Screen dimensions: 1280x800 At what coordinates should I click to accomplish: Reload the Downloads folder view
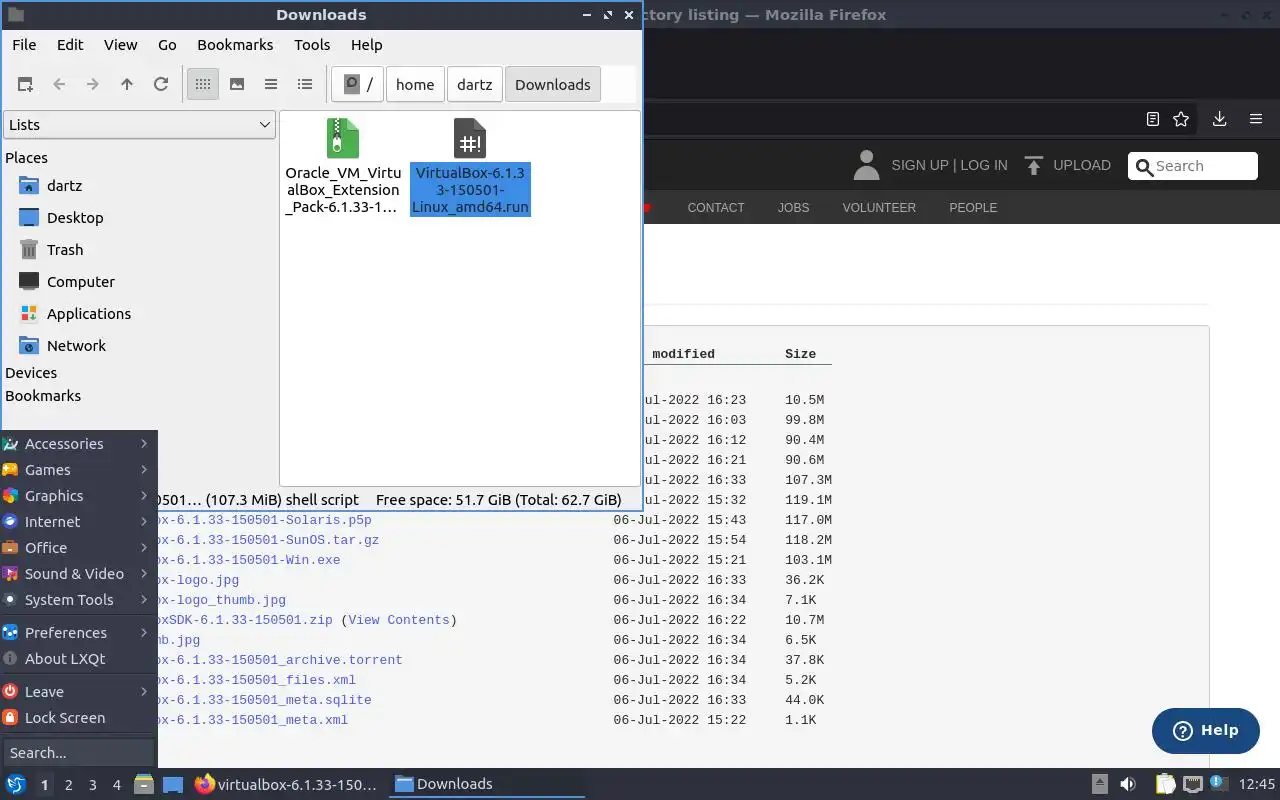(x=161, y=85)
